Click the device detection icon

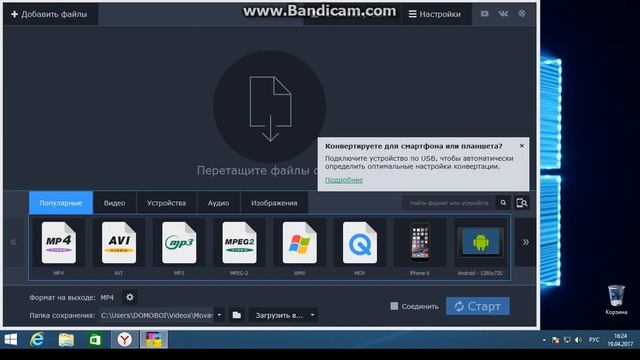coord(522,203)
